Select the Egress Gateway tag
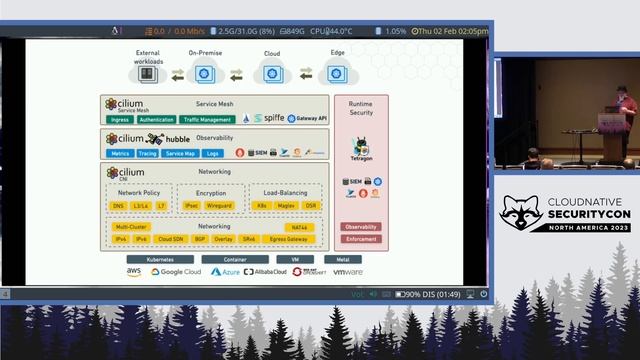The width and height of the screenshot is (640, 360). (289, 239)
